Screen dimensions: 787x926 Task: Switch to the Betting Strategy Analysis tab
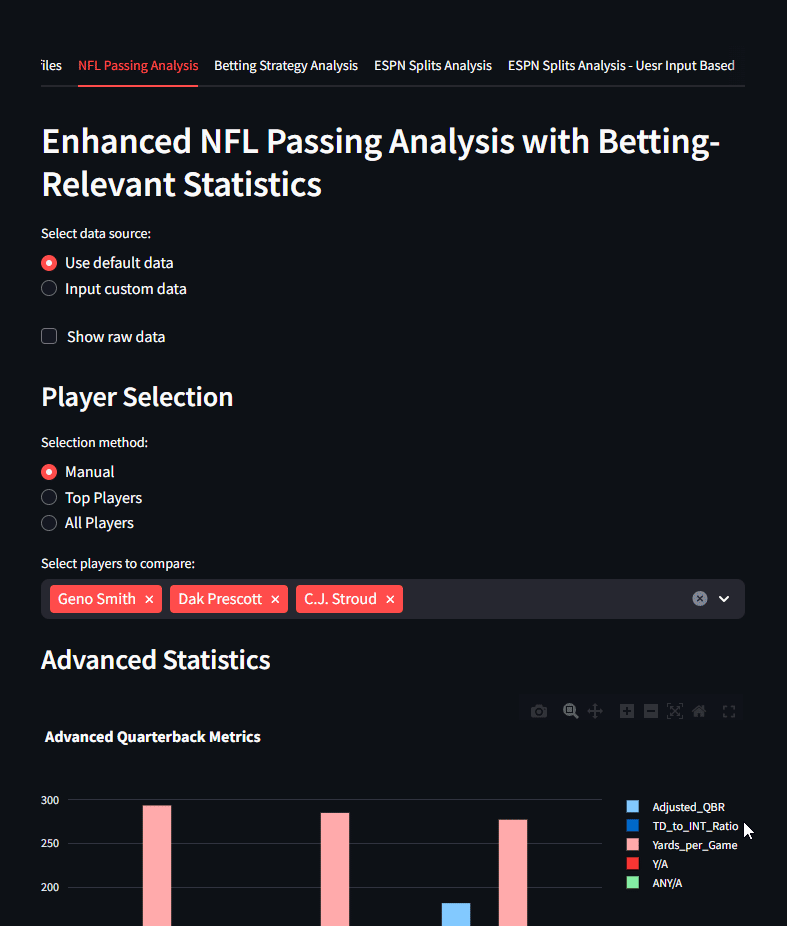[x=286, y=65]
